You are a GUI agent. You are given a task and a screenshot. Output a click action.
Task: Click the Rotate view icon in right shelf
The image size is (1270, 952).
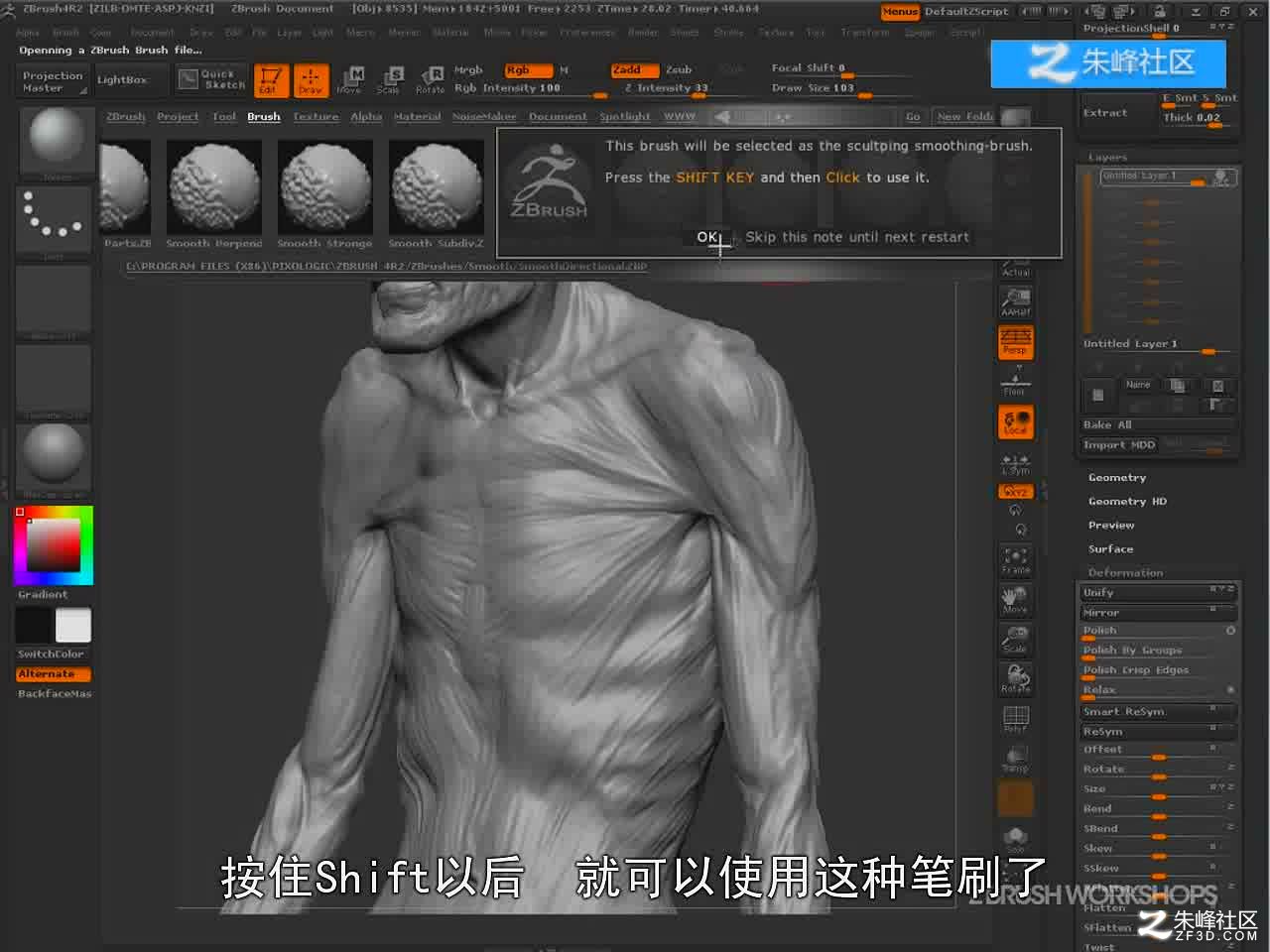coord(1015,679)
